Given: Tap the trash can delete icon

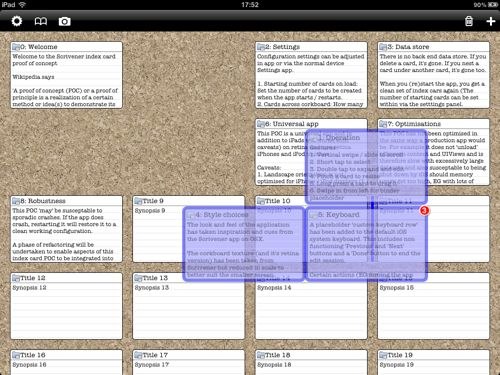Looking at the screenshot, I should (x=469, y=21).
